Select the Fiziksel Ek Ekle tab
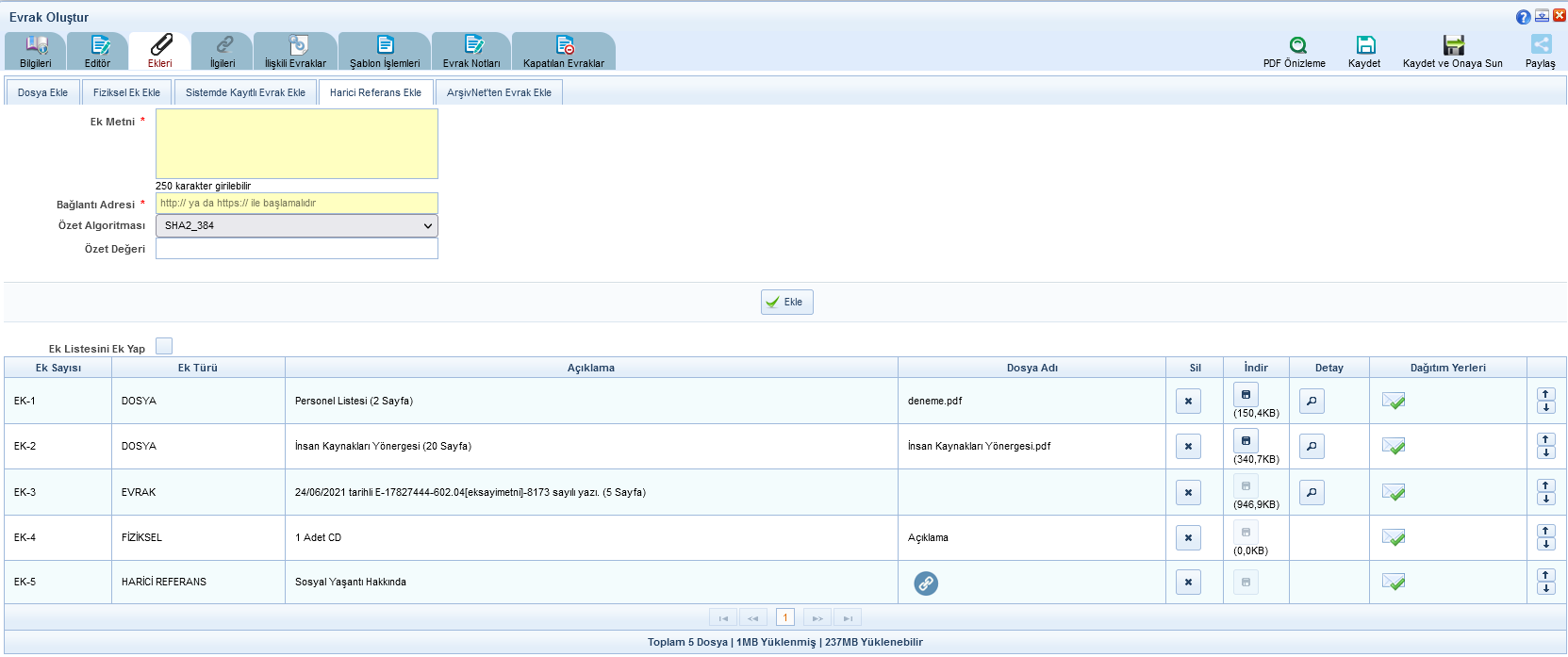Viewport: 1568px width, 657px height. coord(126,92)
